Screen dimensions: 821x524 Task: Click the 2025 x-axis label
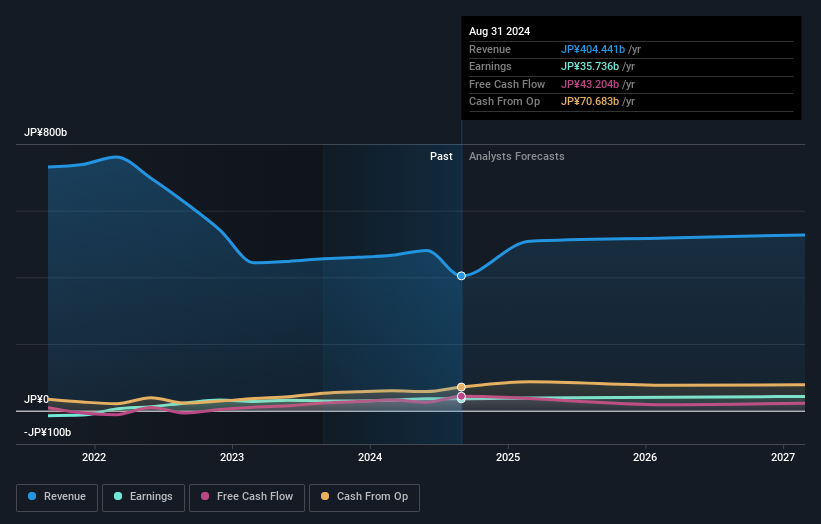tap(508, 457)
